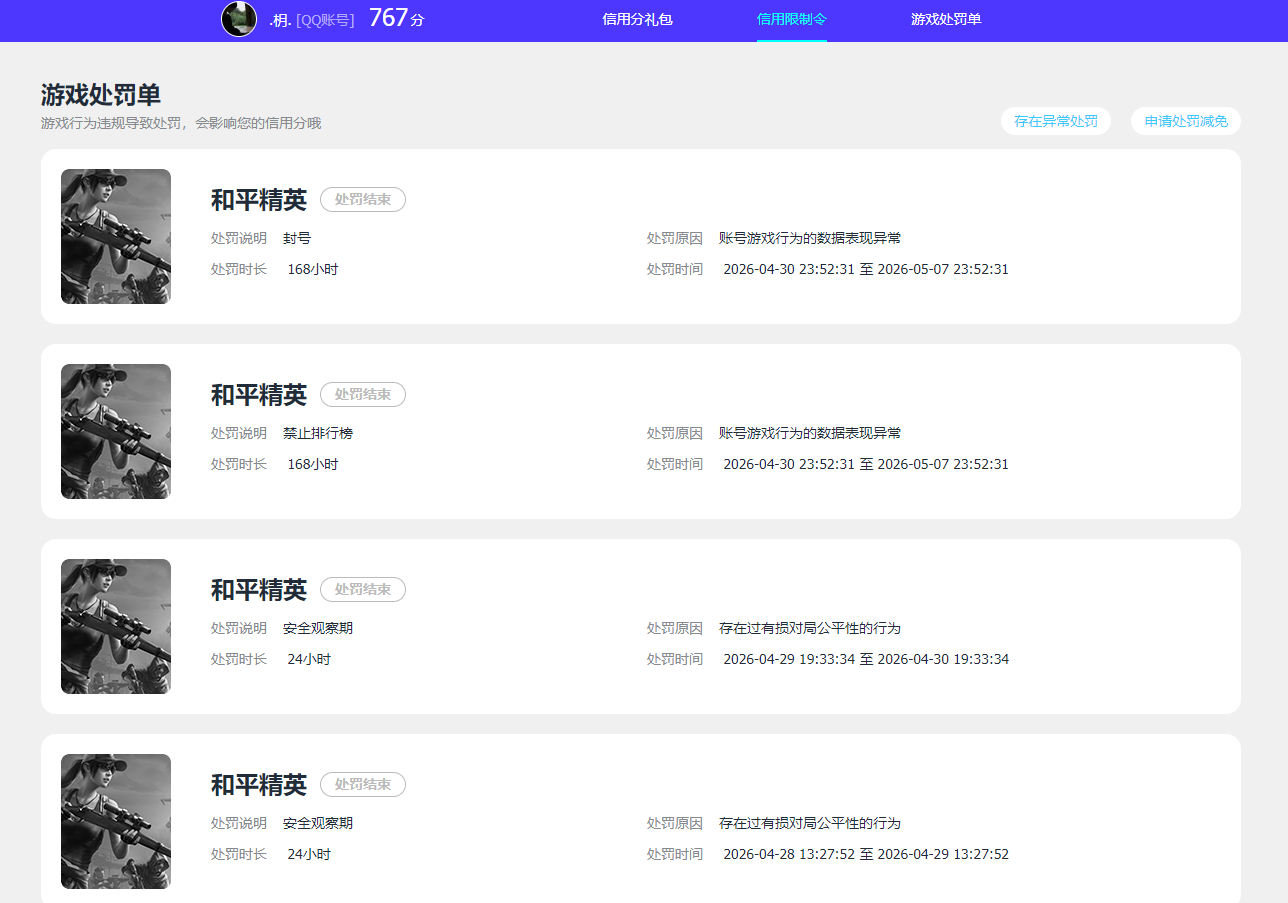The height and width of the screenshot is (903, 1288).
Task: Open 游戏处罚单 tab in header
Action: [x=946, y=19]
